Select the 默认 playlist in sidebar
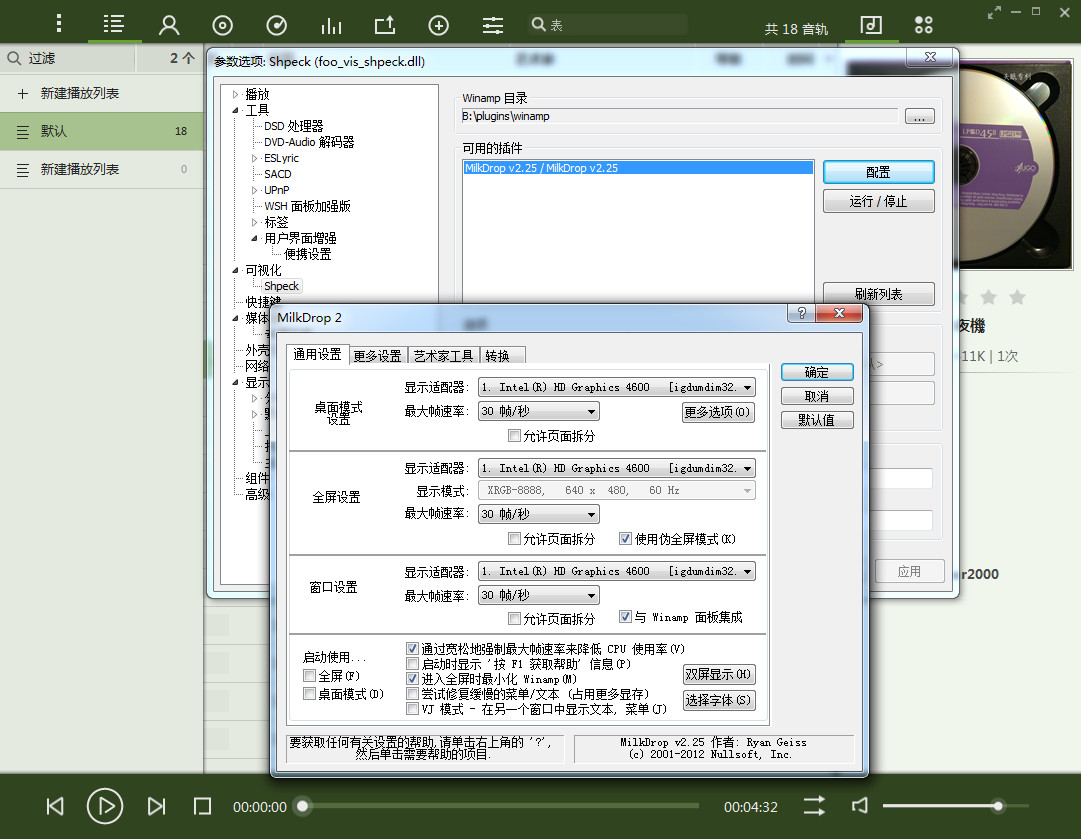Screen dimensions: 1081x839 point(101,131)
